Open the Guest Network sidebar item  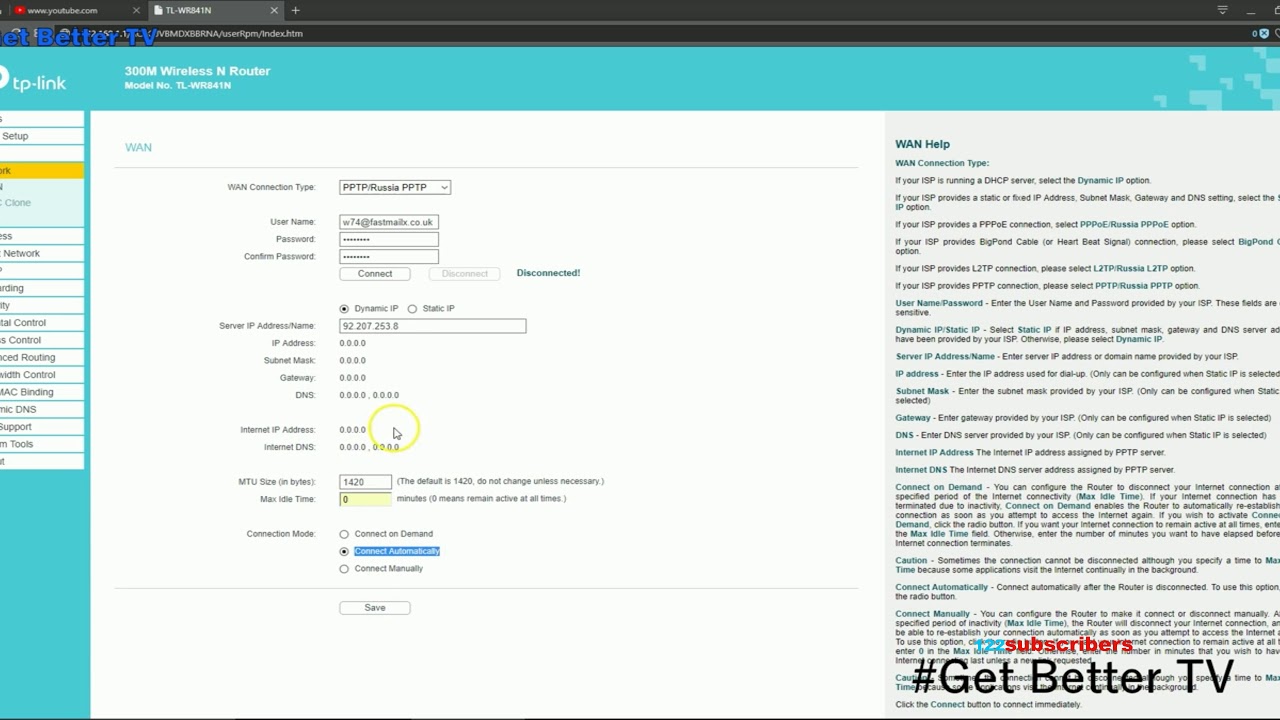pos(41,253)
